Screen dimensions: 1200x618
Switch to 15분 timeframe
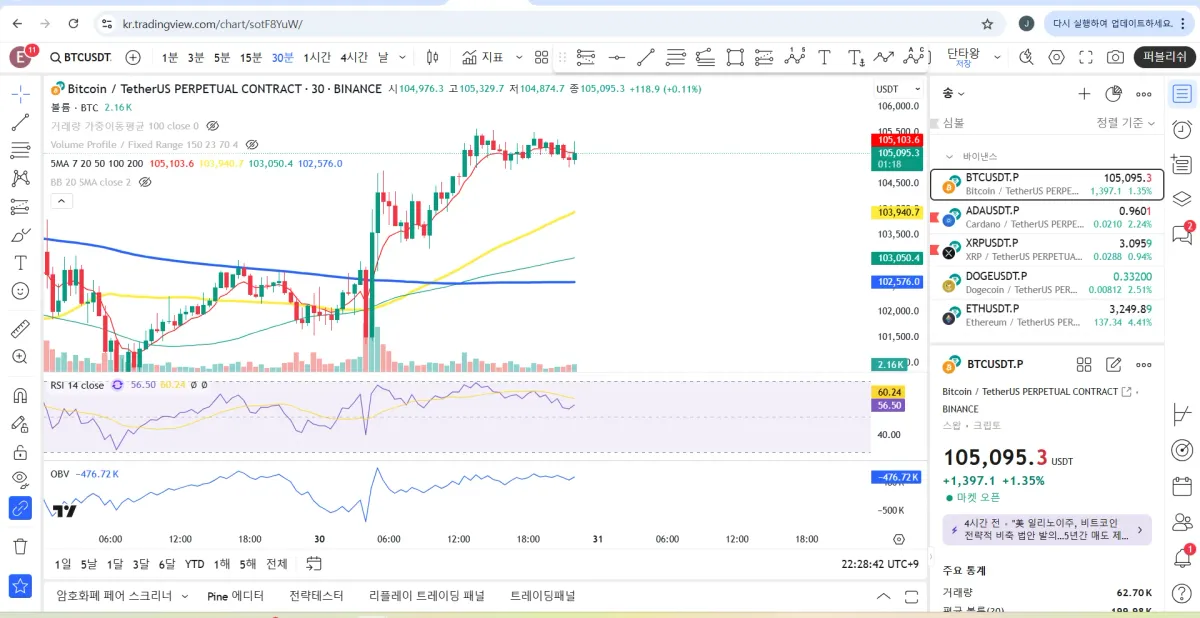(251, 57)
